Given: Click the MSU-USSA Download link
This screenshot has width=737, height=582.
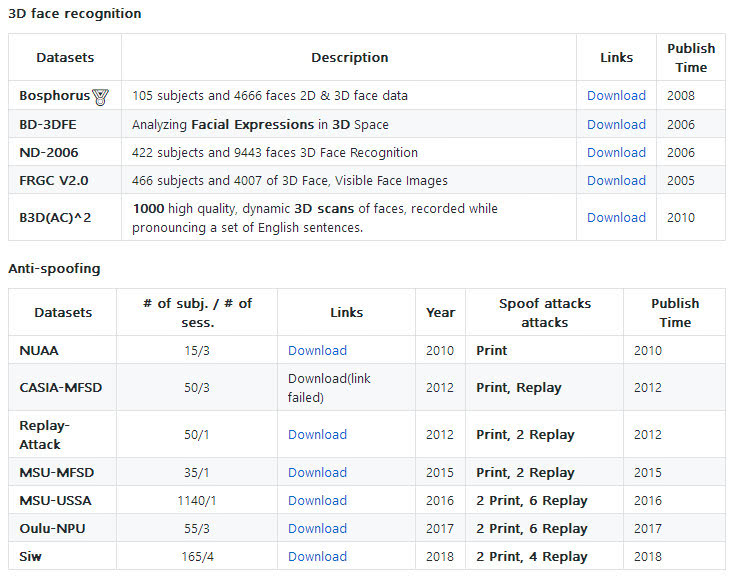Looking at the screenshot, I should pyautogui.click(x=317, y=501).
